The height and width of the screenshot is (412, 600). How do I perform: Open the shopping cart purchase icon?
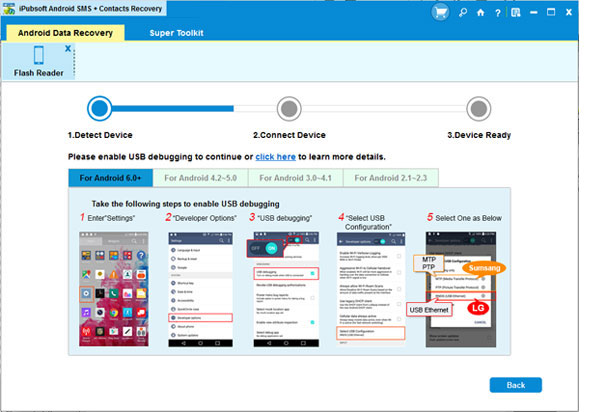(x=440, y=13)
